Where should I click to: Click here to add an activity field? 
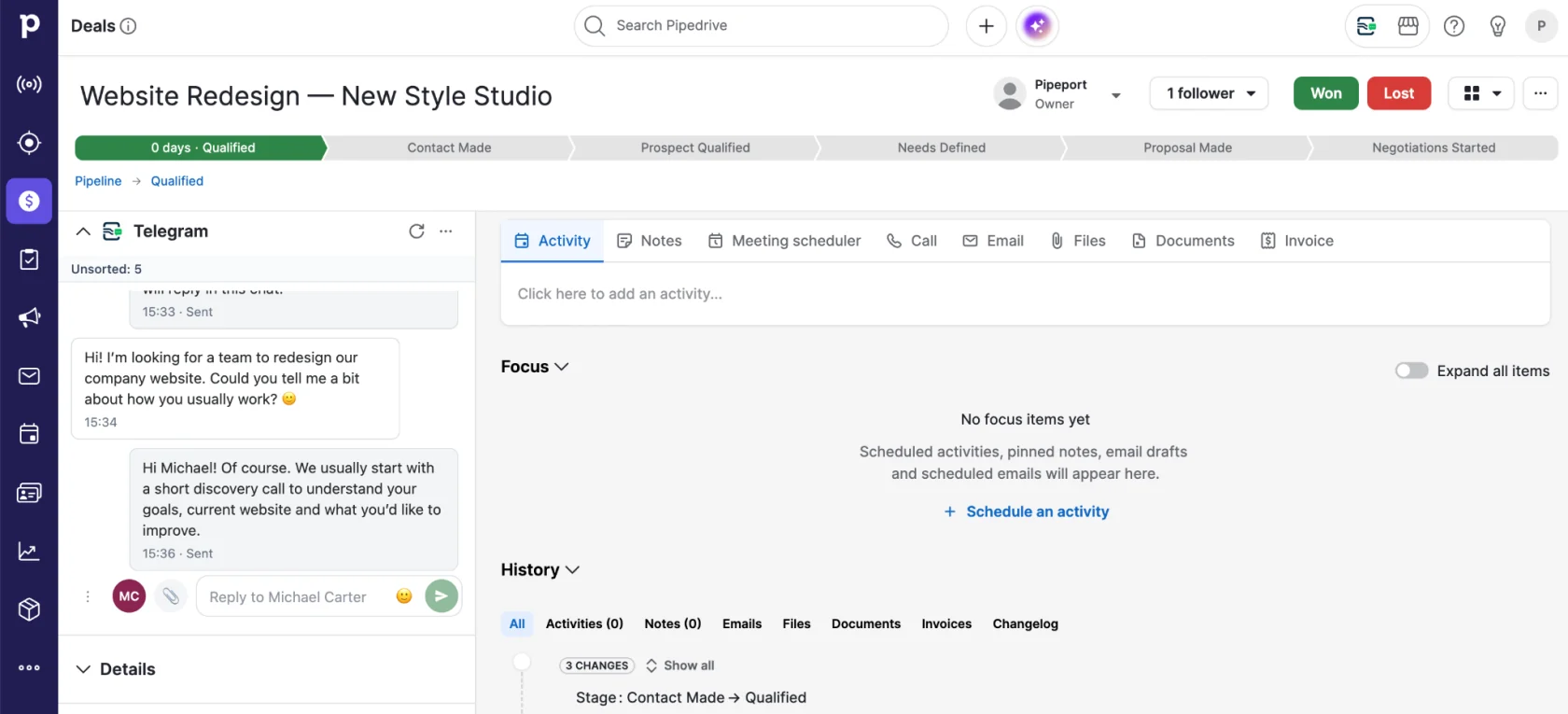pos(1025,294)
